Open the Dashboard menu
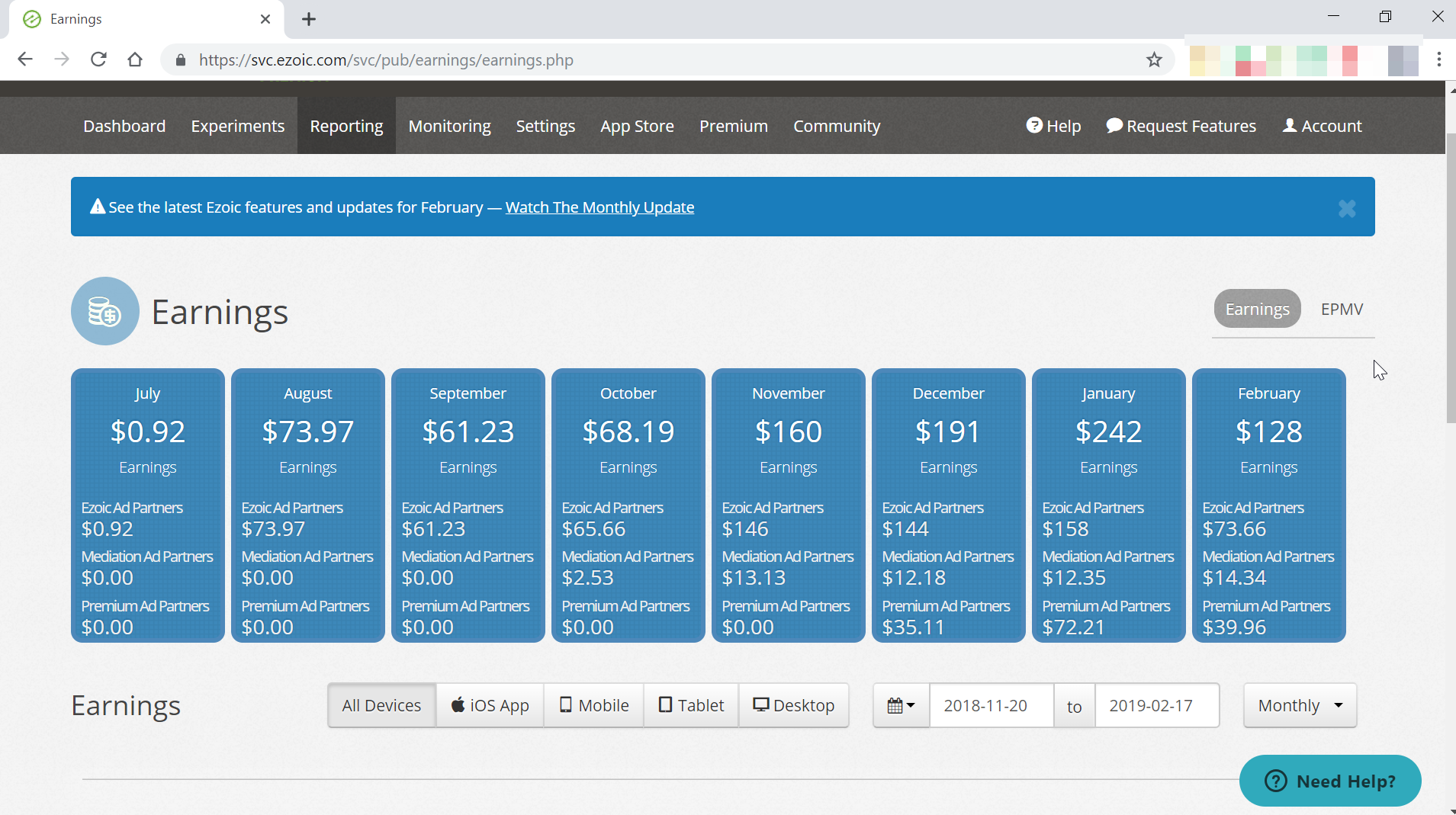 click(x=124, y=126)
